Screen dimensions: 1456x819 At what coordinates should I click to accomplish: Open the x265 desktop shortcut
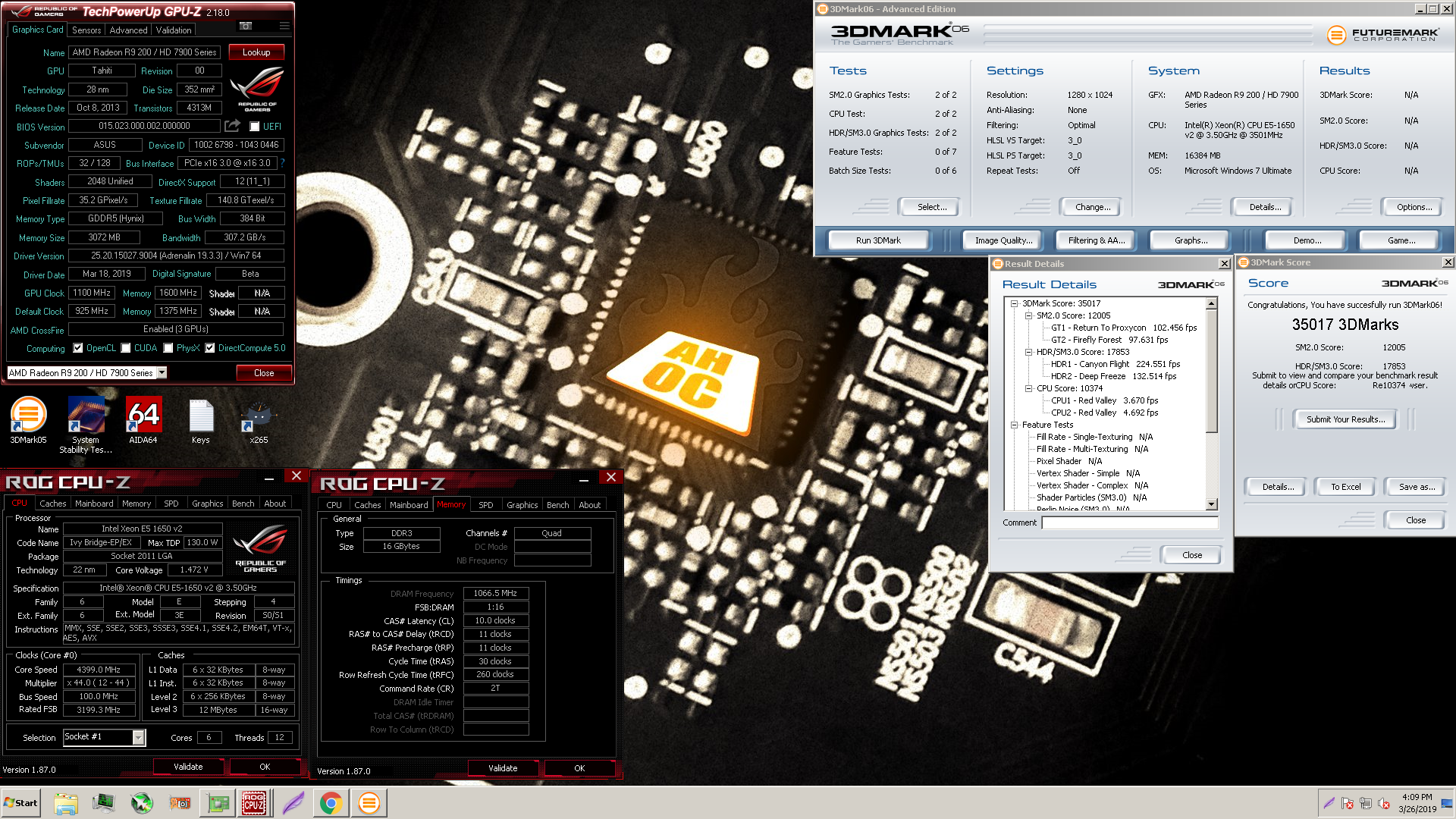(x=259, y=420)
